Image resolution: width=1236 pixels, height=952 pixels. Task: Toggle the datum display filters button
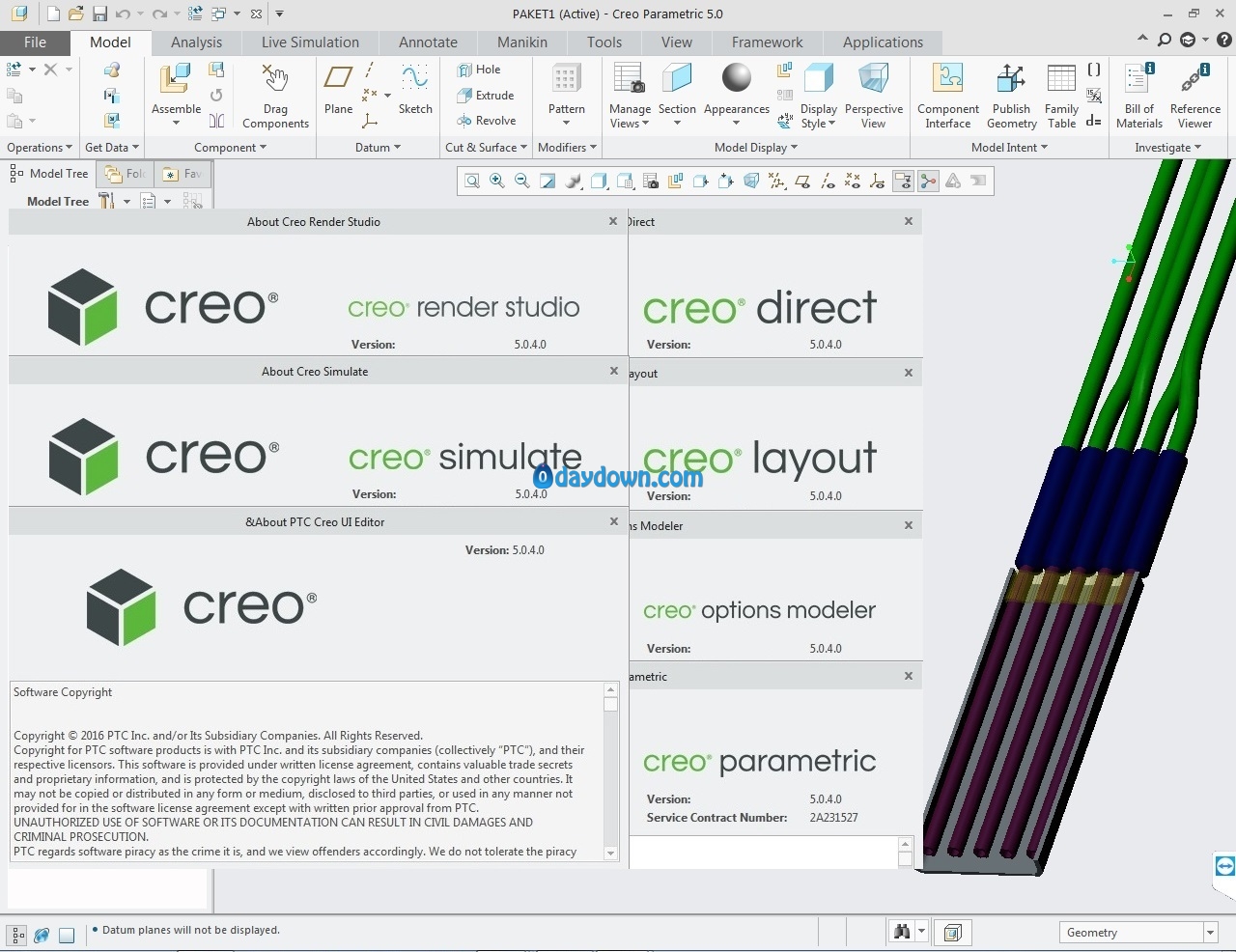777,181
